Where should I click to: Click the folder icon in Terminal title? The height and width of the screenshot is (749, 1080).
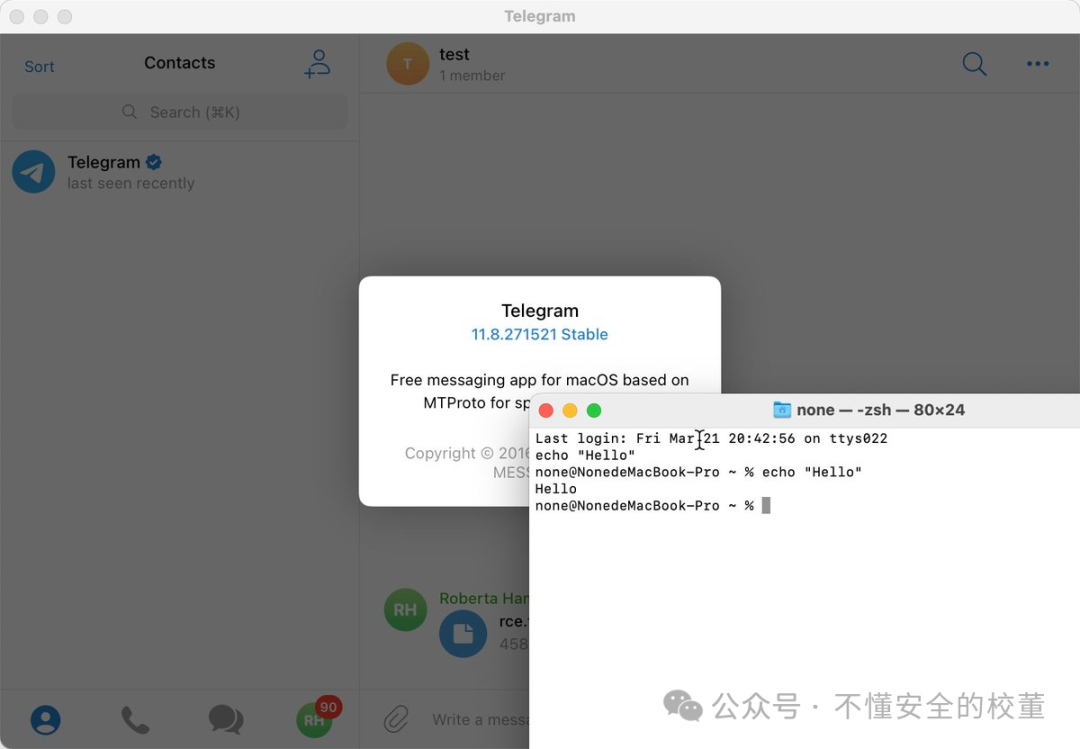pos(782,410)
